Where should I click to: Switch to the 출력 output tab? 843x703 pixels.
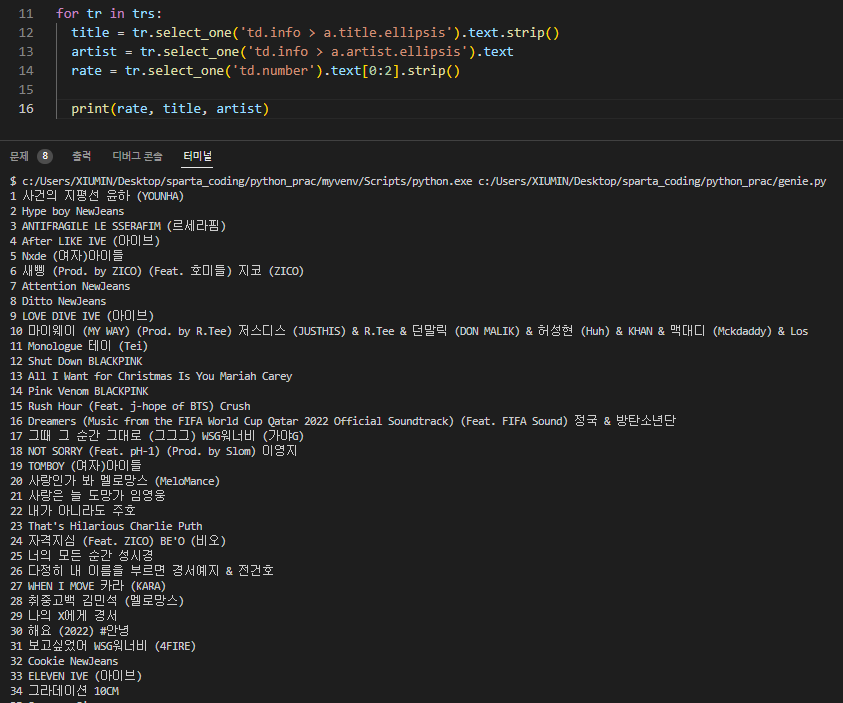point(82,156)
